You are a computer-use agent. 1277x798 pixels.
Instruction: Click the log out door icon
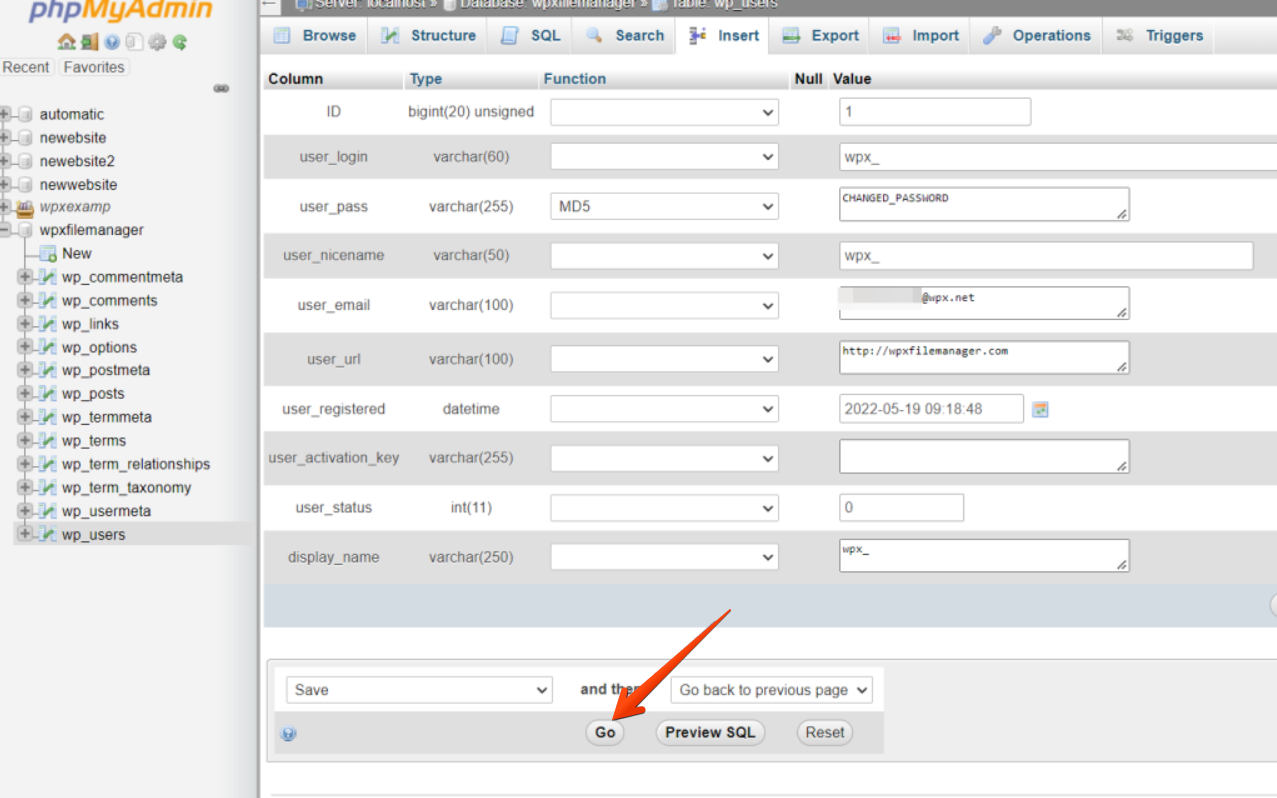pos(89,42)
